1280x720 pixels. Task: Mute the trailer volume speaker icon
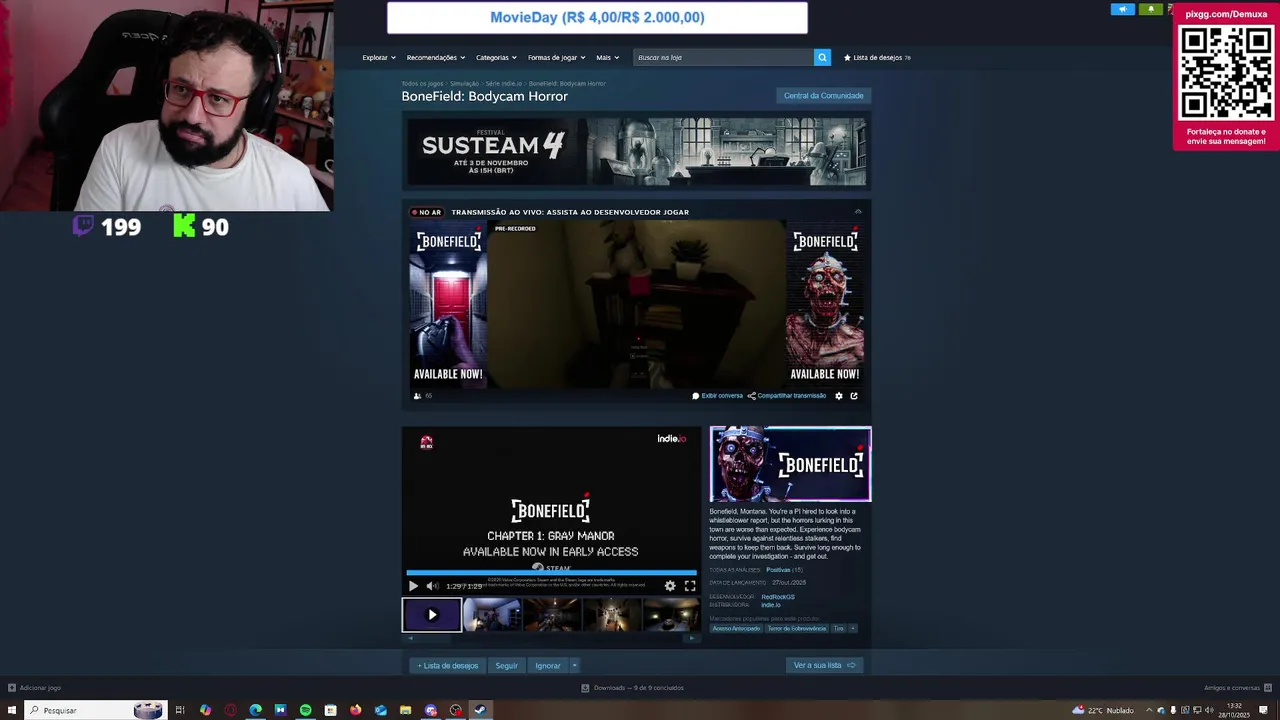[x=432, y=586]
